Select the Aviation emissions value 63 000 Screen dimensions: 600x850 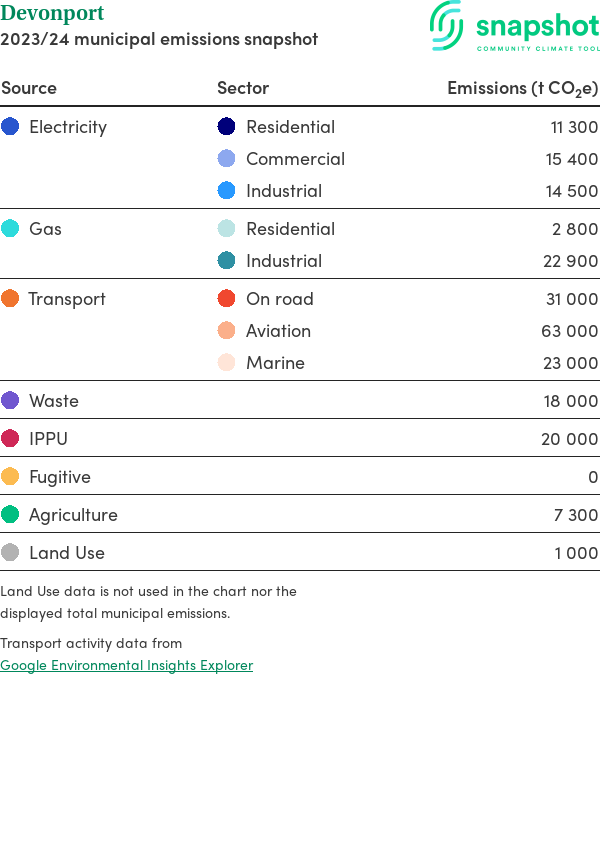pyautogui.click(x=570, y=331)
